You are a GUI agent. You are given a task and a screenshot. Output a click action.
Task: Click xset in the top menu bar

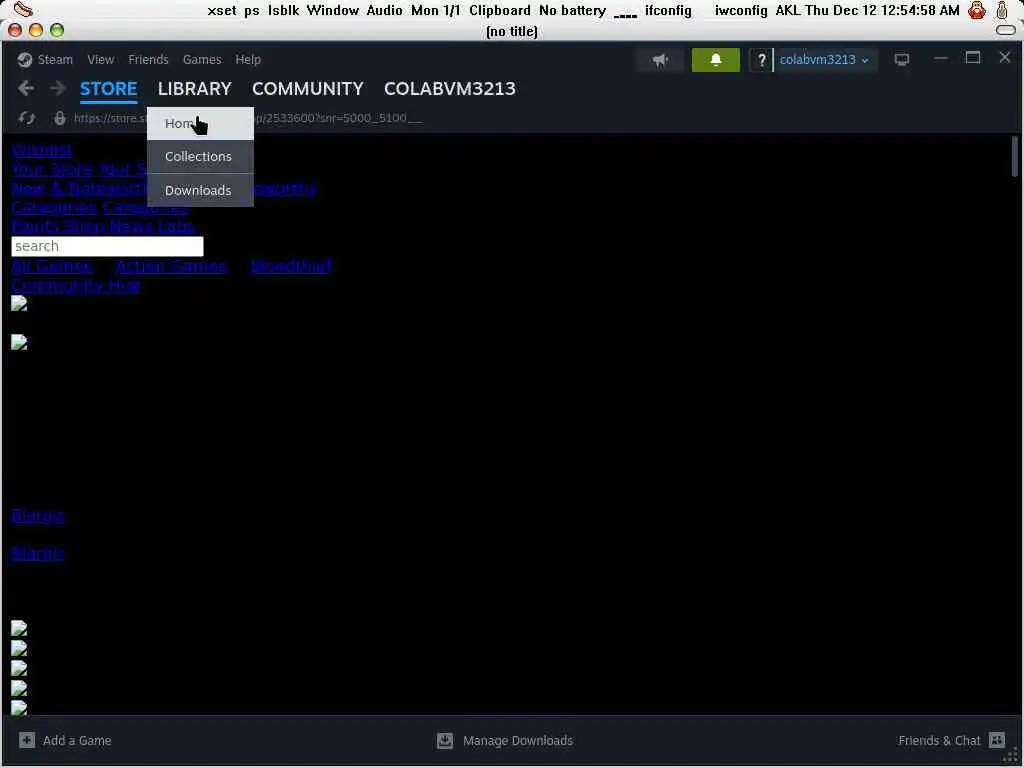click(x=222, y=10)
